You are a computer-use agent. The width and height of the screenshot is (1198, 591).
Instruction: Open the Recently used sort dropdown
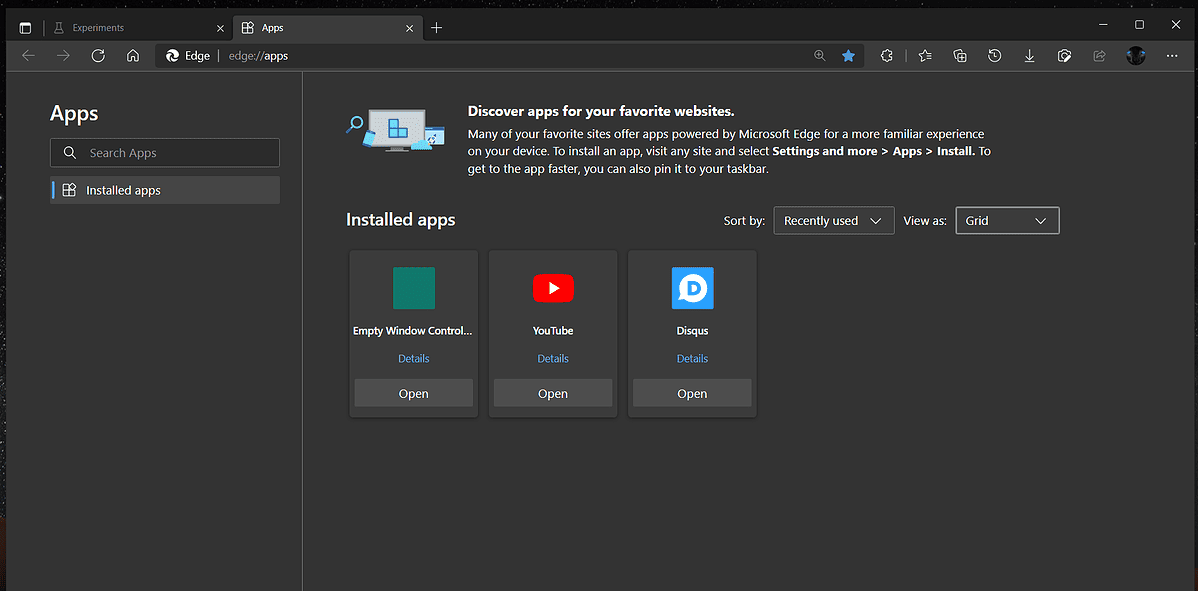click(x=833, y=220)
